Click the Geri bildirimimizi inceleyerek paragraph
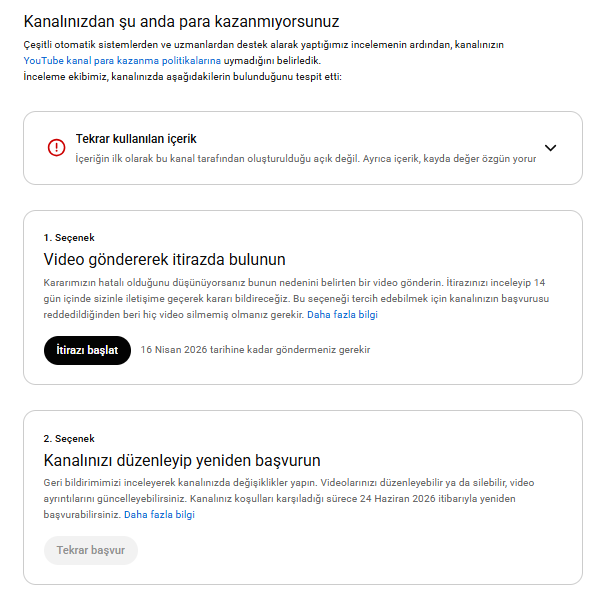This screenshot has height=595, width=615. pos(289,499)
